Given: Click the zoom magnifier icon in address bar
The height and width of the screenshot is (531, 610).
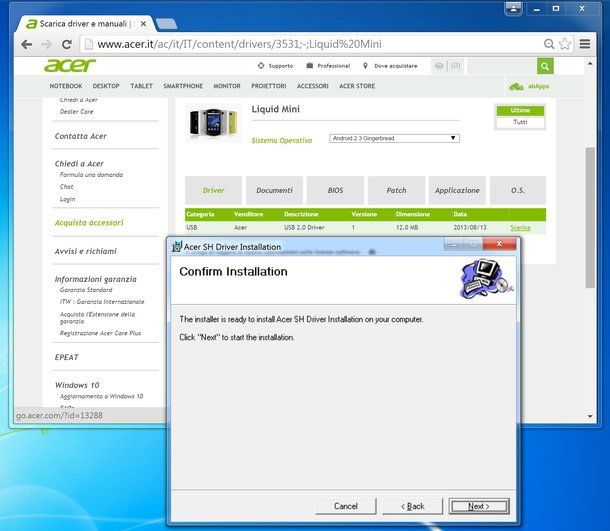Looking at the screenshot, I should pos(549,44).
